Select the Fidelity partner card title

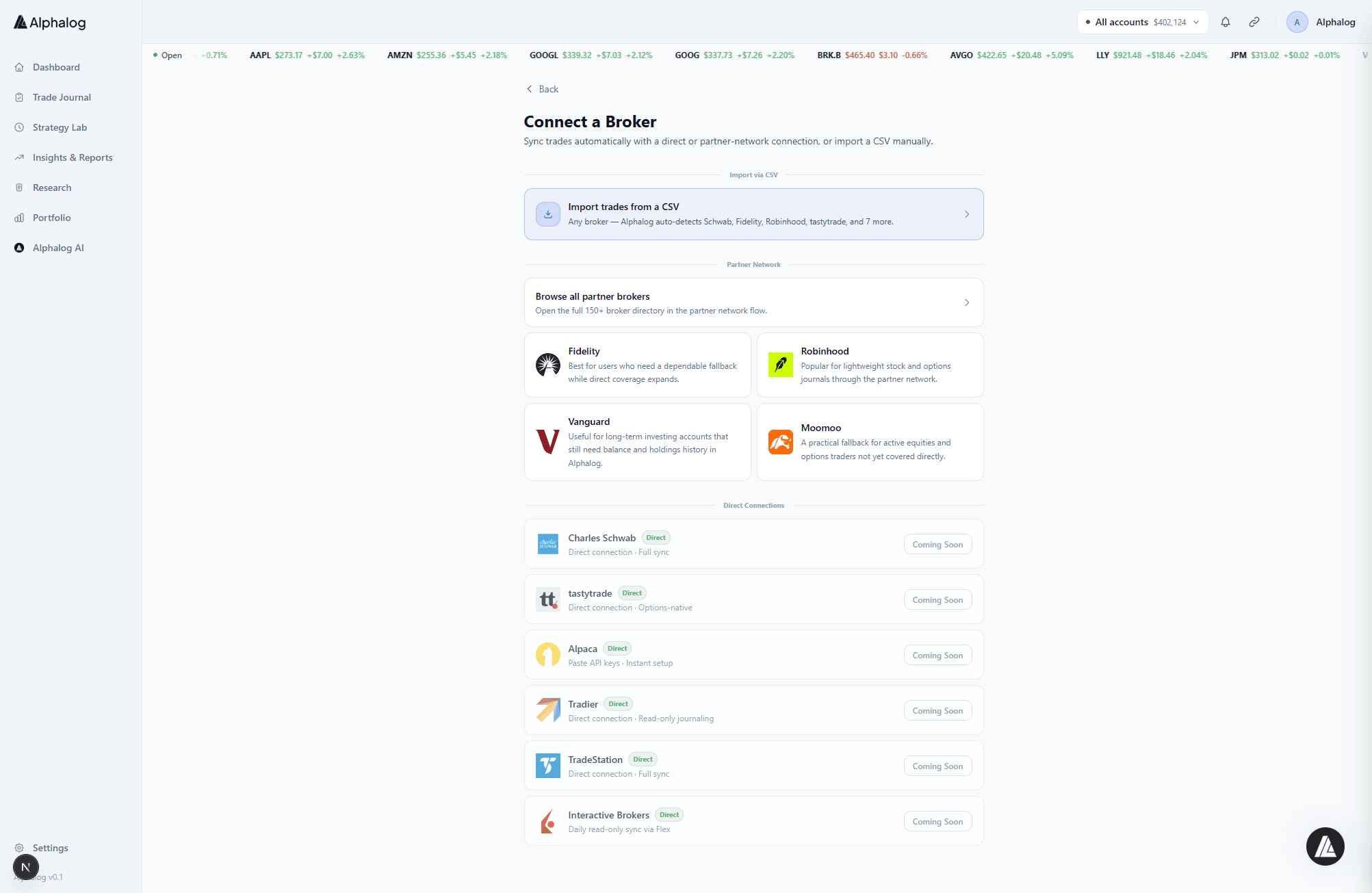tap(584, 351)
